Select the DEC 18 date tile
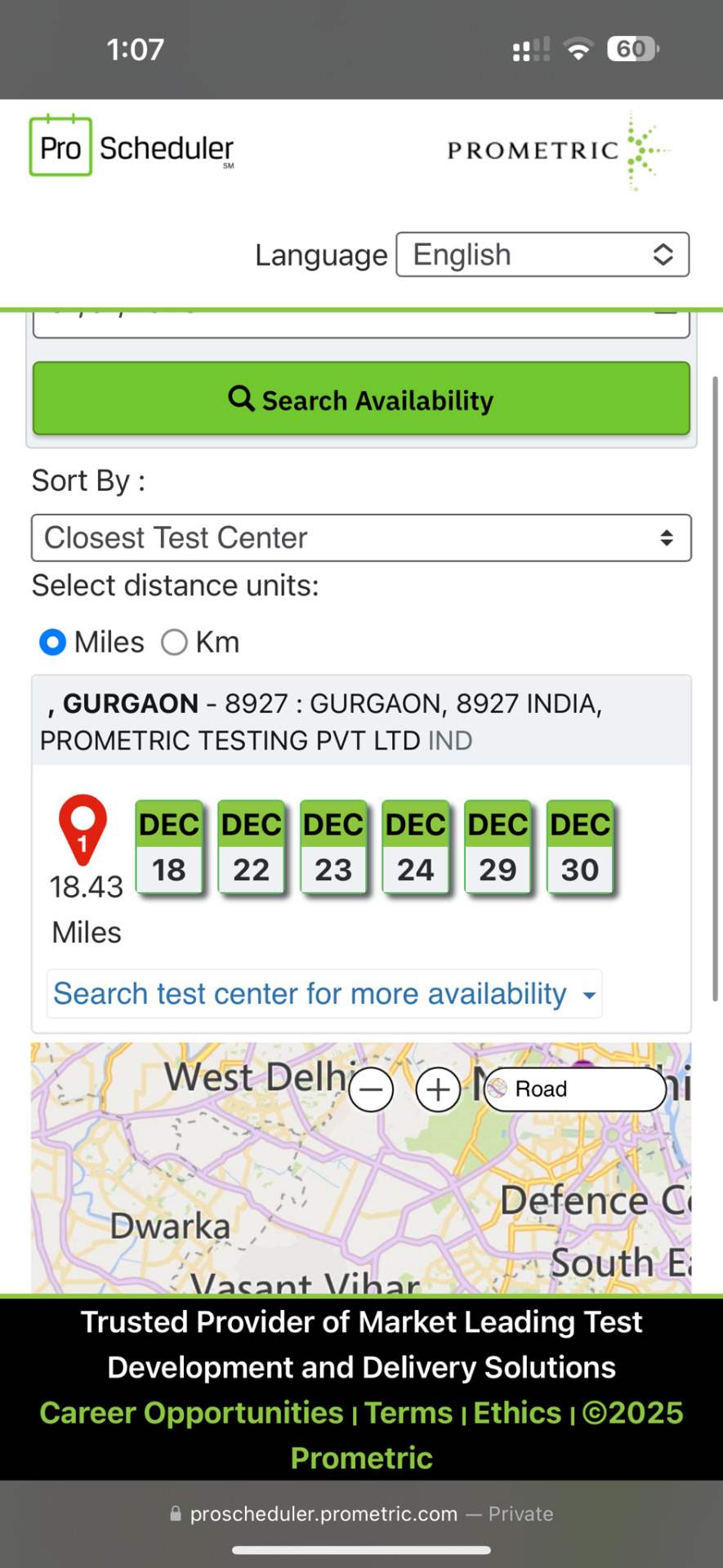723x1568 pixels. coord(169,848)
